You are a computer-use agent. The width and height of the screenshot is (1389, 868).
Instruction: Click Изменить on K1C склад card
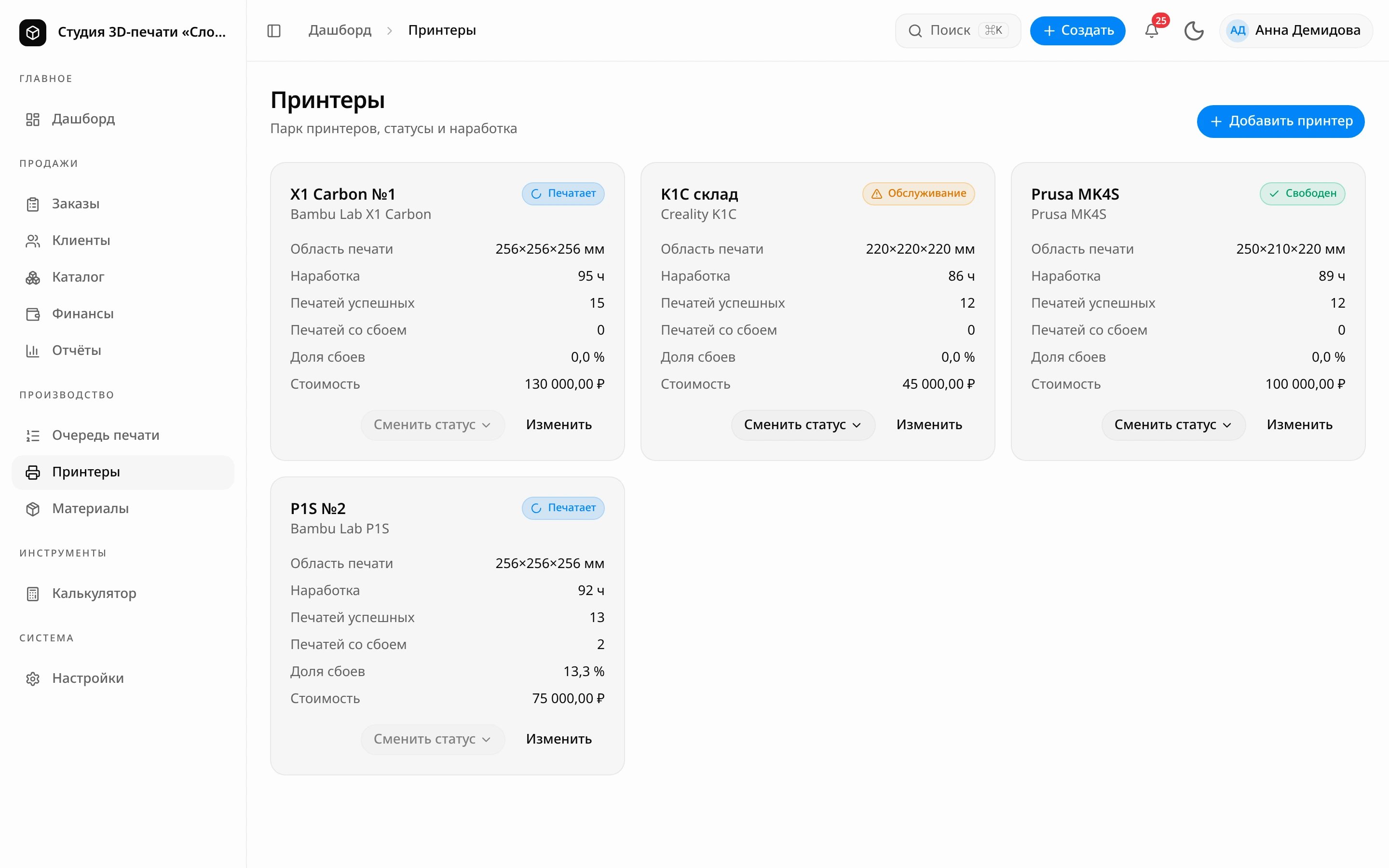pyautogui.click(x=929, y=425)
